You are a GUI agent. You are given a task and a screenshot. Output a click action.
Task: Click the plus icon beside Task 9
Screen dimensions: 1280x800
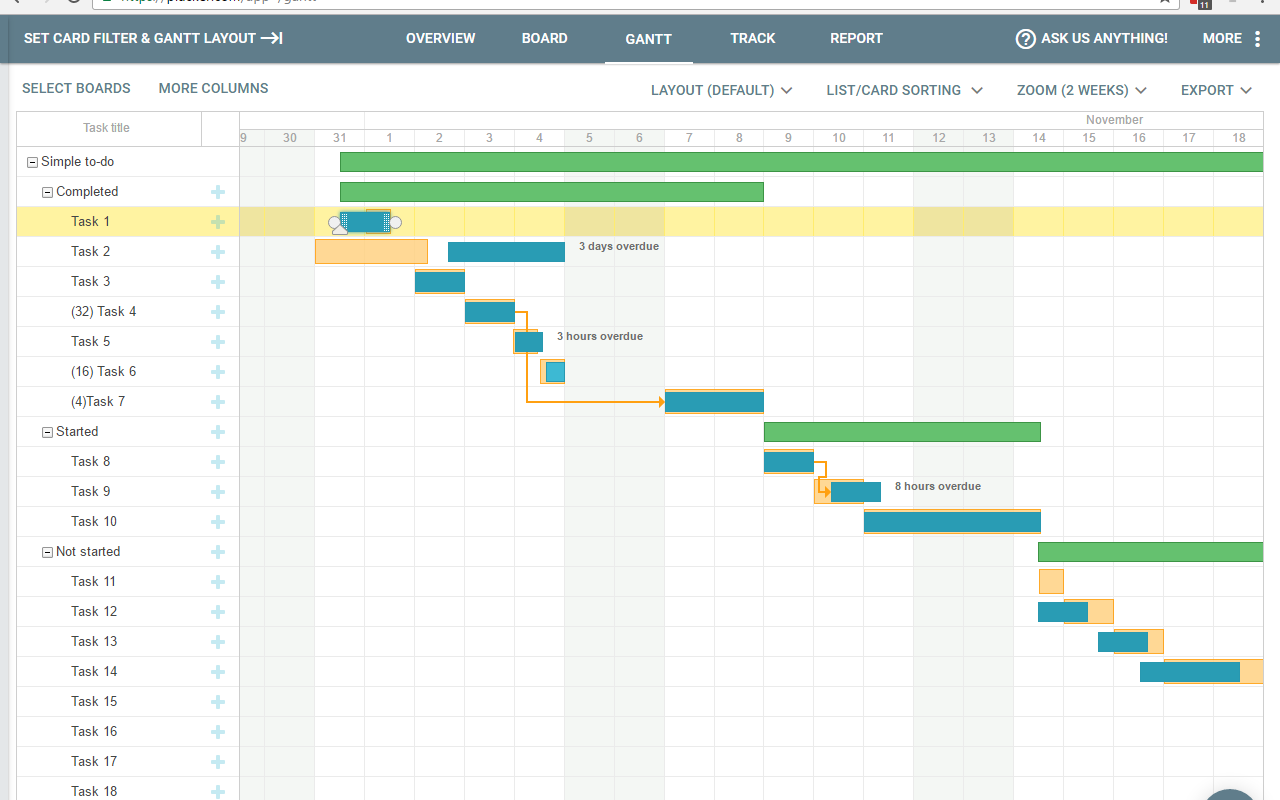point(218,492)
